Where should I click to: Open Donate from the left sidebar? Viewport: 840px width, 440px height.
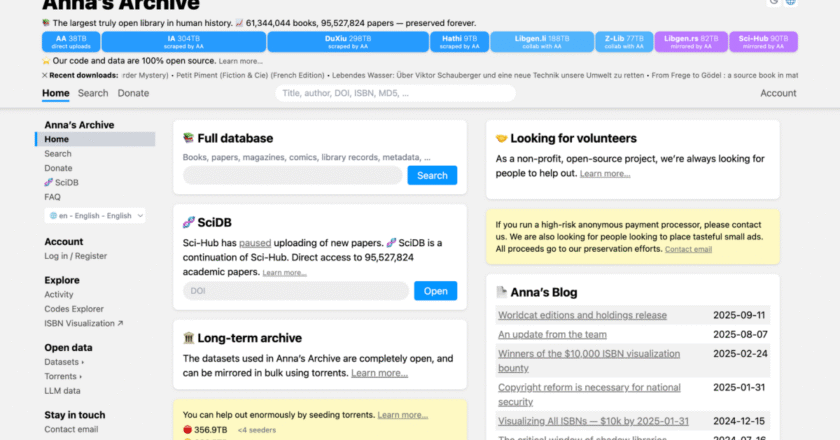[x=58, y=168]
